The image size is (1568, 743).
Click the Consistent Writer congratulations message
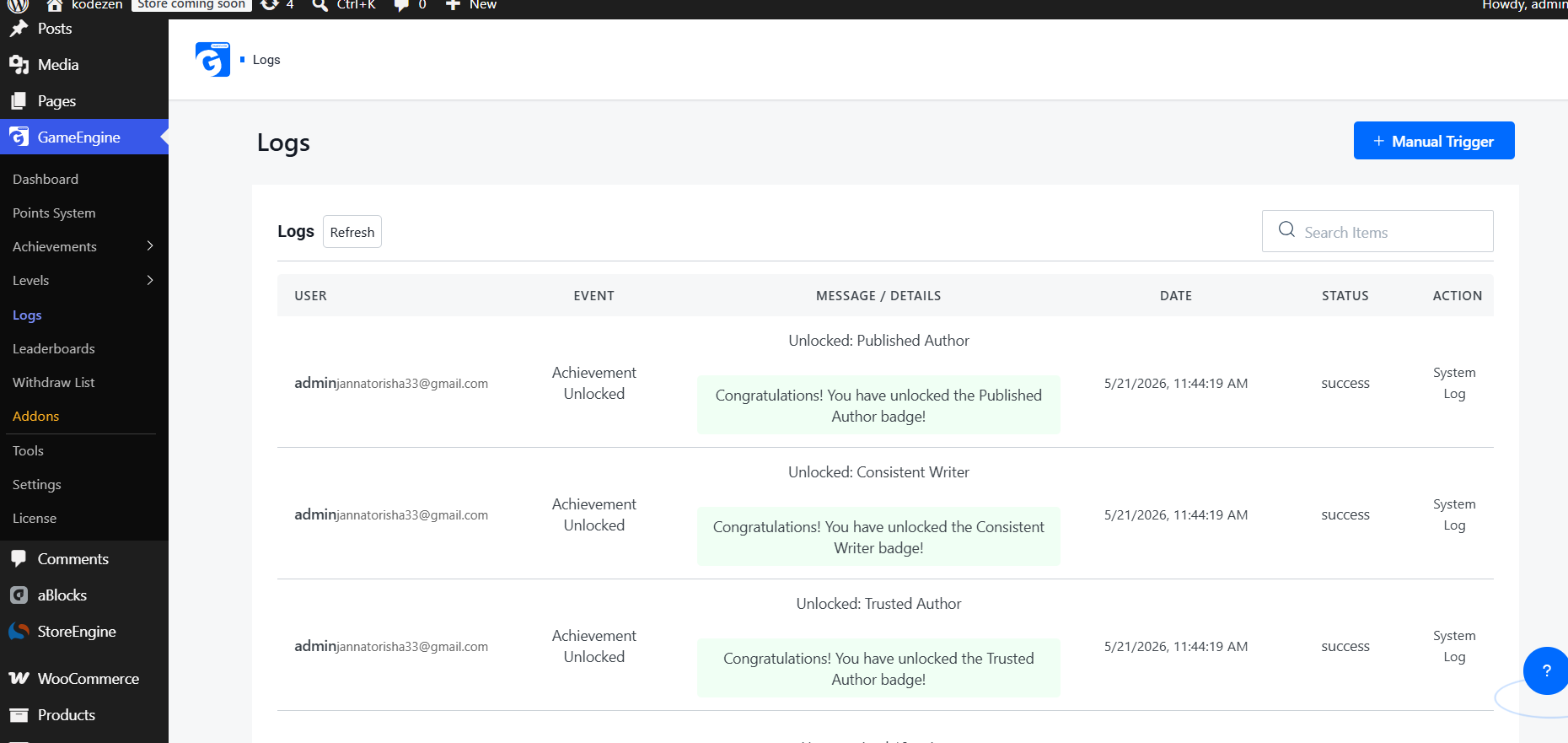point(878,537)
